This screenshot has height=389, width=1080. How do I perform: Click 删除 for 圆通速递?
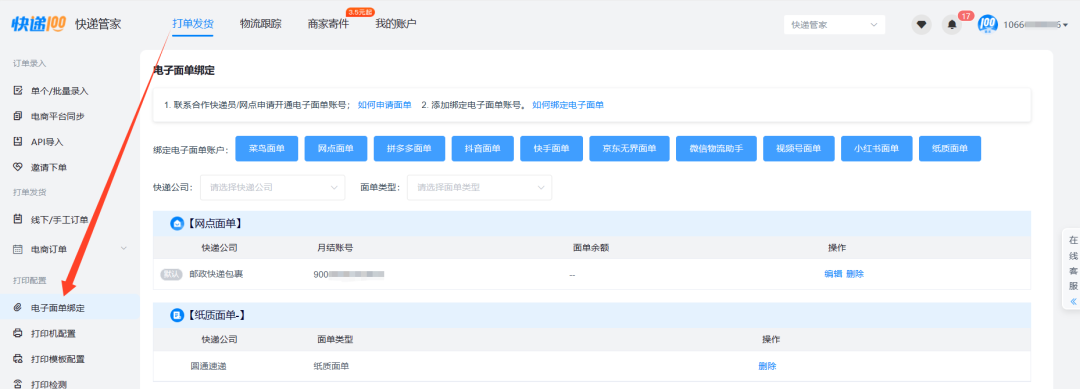[x=767, y=366]
